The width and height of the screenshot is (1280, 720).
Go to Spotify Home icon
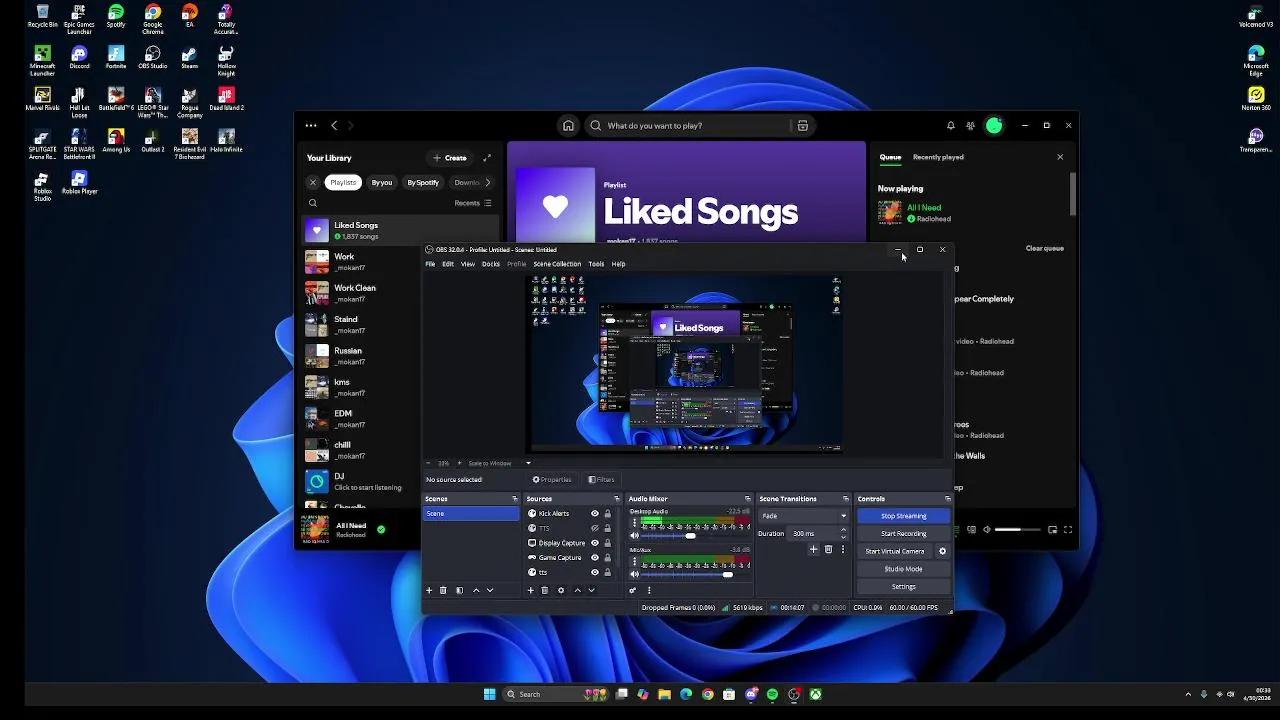click(x=568, y=126)
